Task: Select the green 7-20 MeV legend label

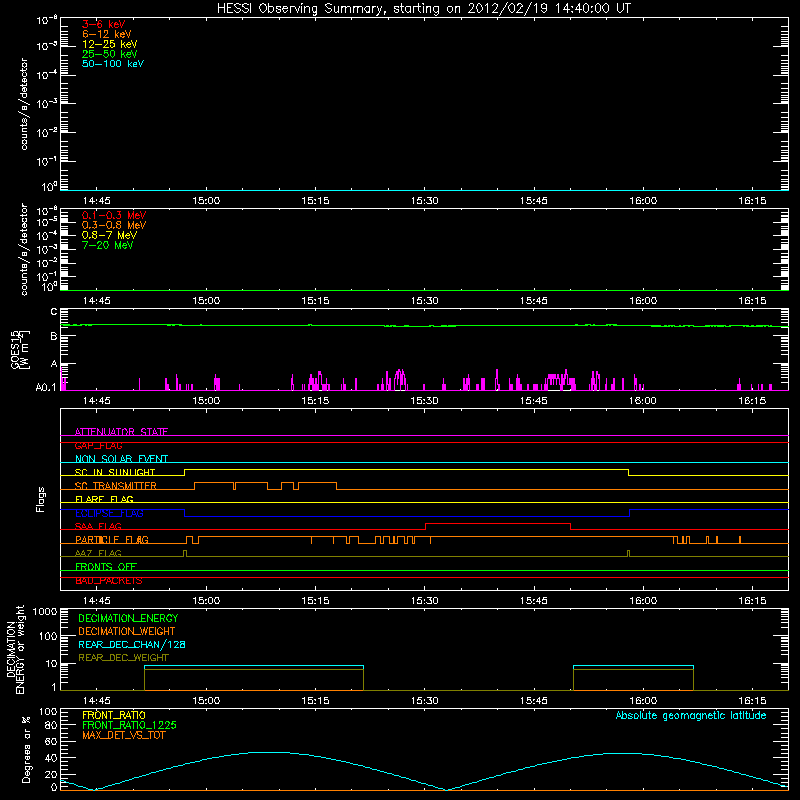Action: click(108, 245)
